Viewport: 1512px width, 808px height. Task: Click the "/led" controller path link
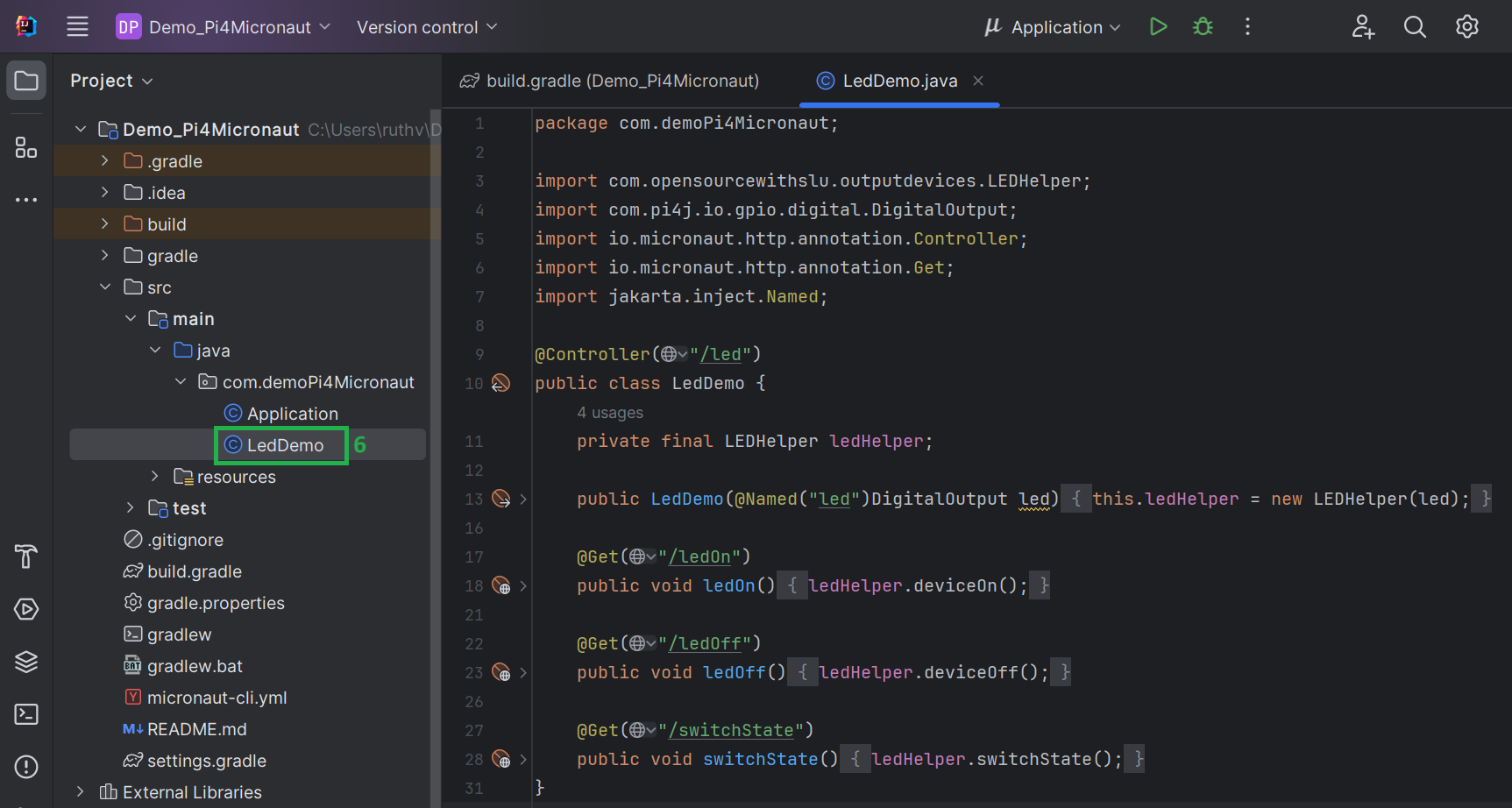point(721,354)
